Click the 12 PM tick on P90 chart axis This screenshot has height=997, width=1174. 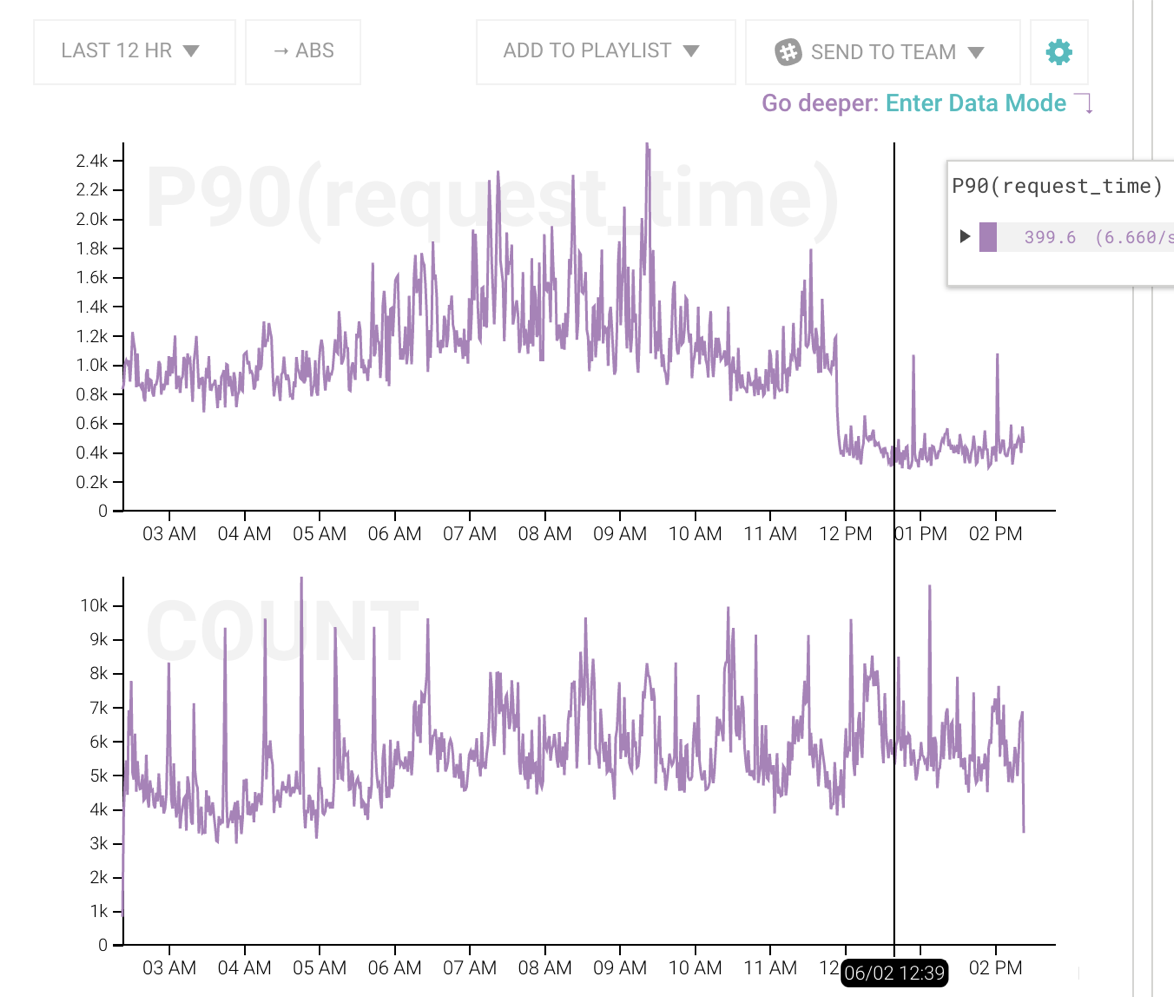[x=845, y=534]
